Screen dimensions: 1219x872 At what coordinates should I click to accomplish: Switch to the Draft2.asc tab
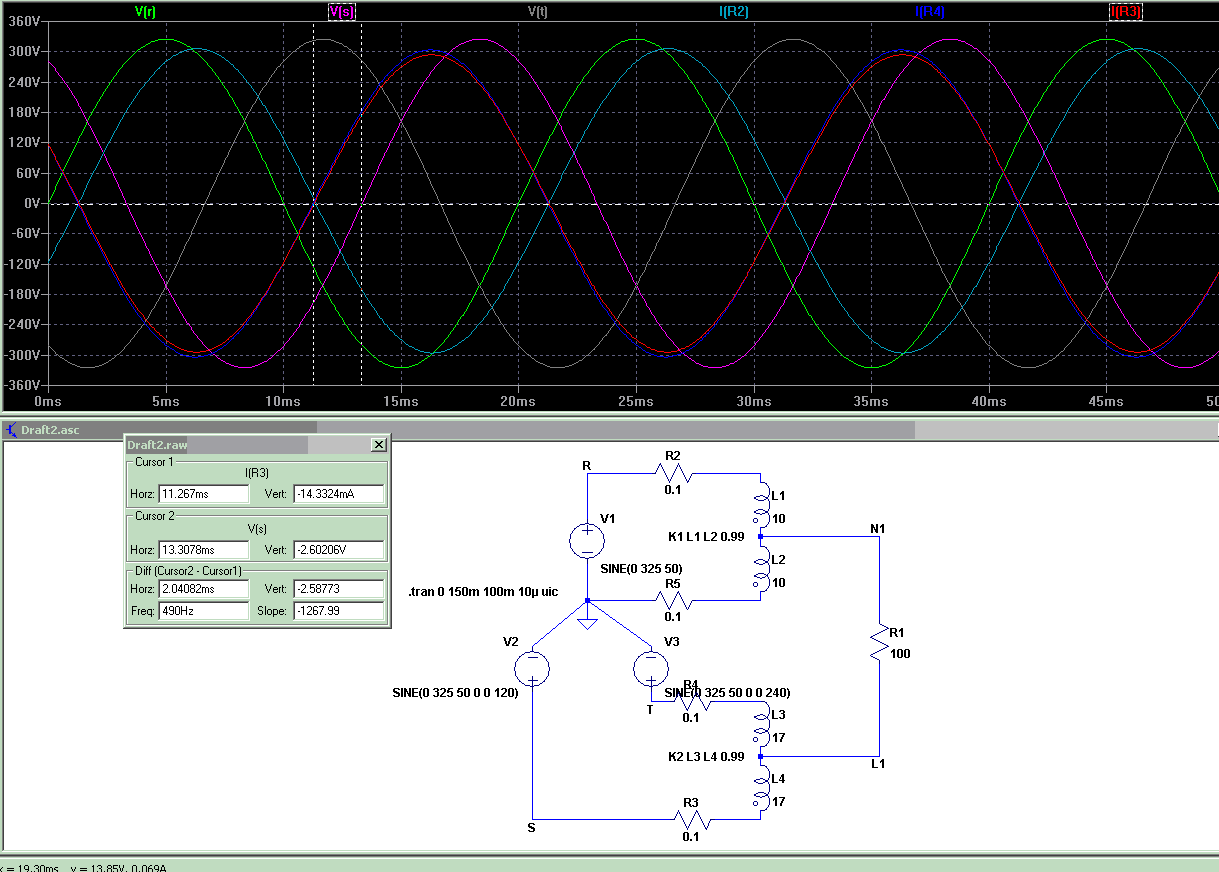50,430
